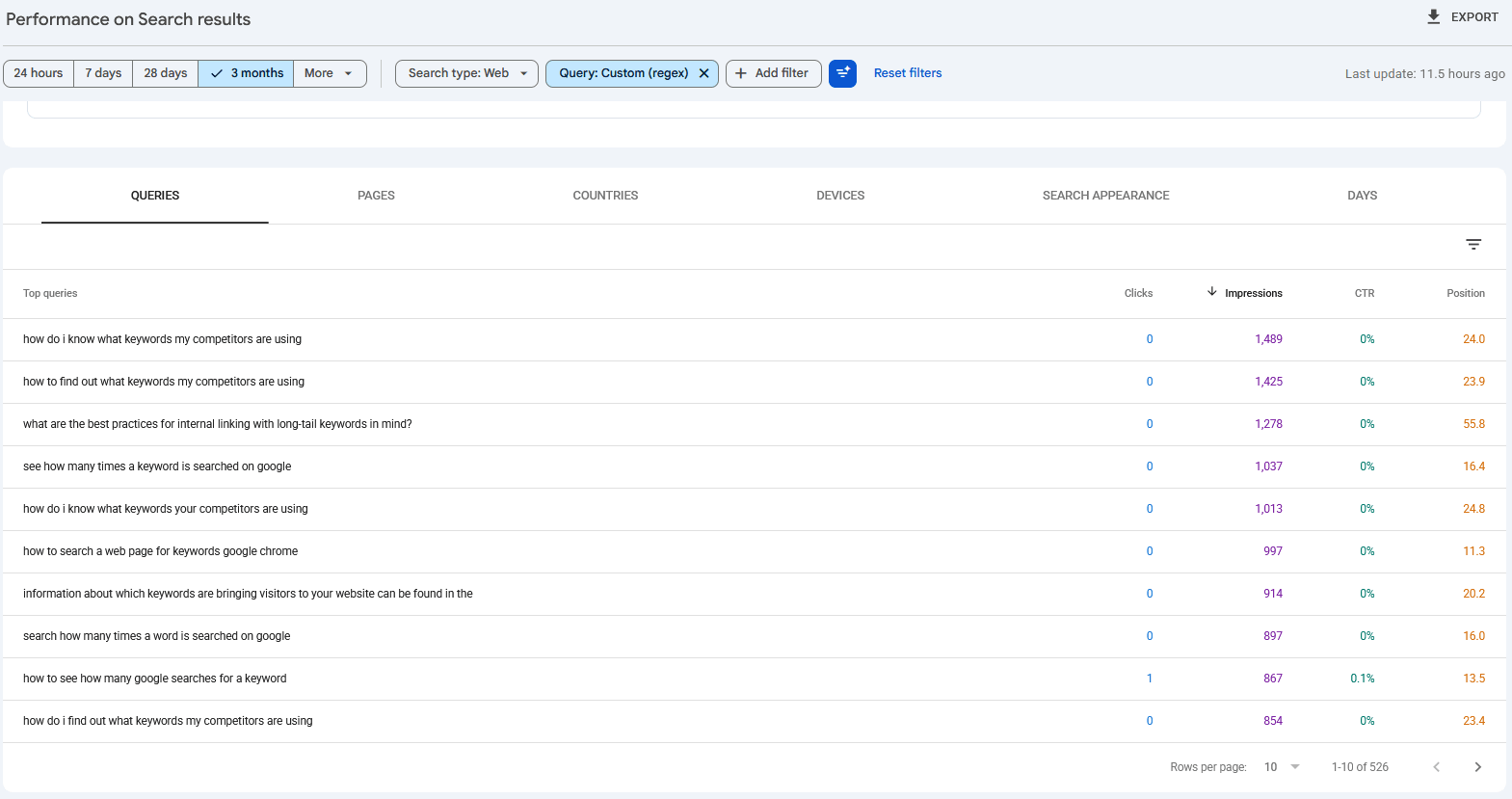The height and width of the screenshot is (799, 1512).
Task: Switch to the Search Appearance tab
Action: pyautogui.click(x=1105, y=196)
